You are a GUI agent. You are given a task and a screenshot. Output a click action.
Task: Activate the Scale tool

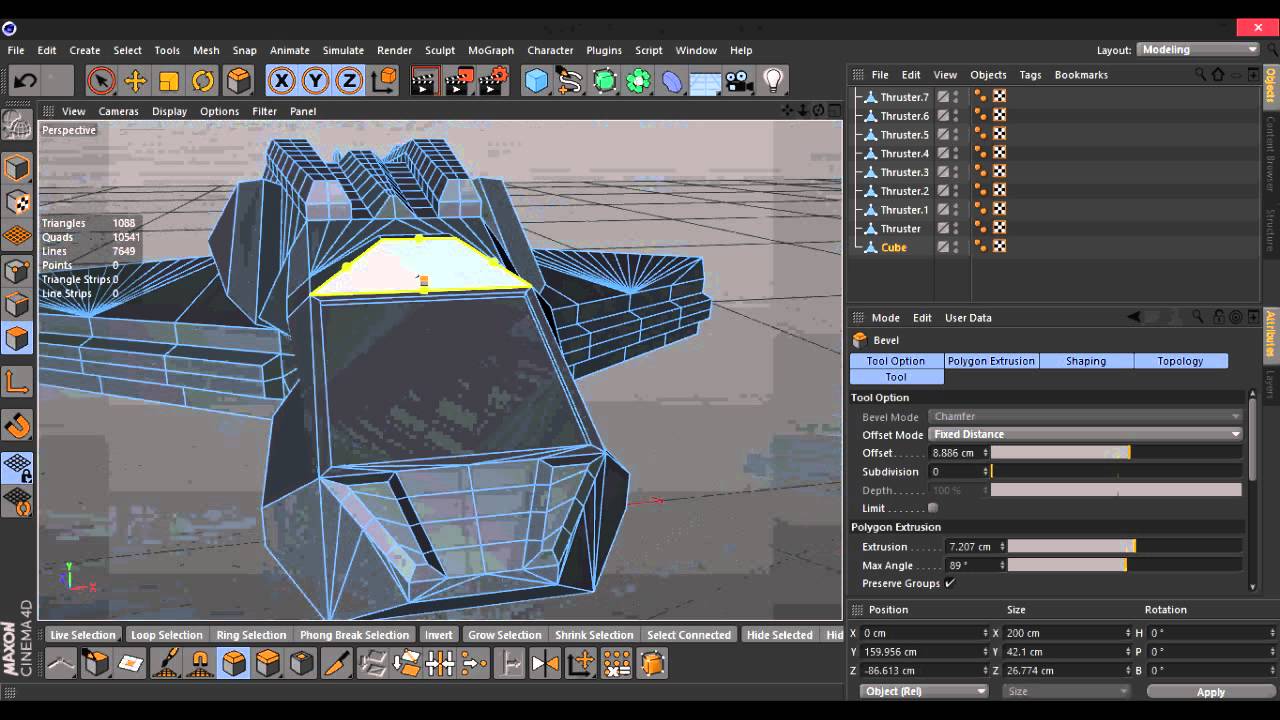pyautogui.click(x=169, y=81)
